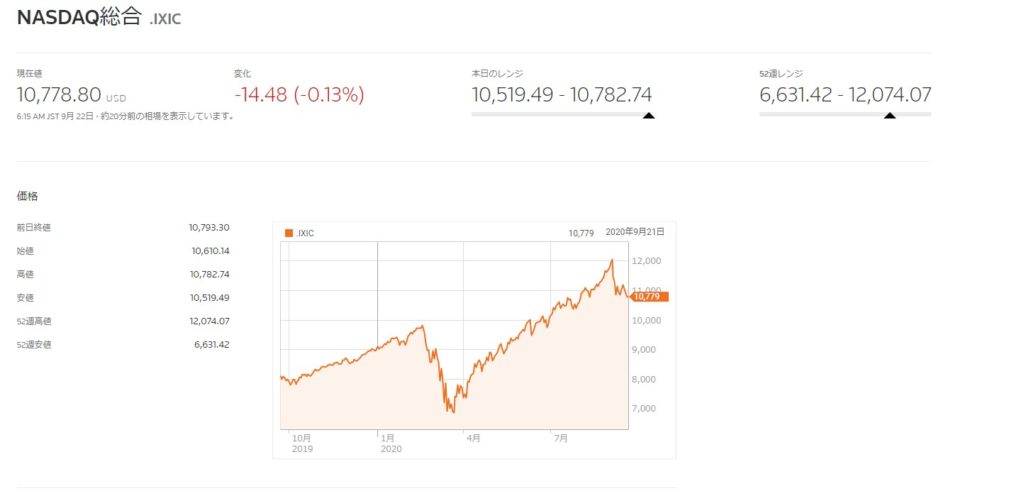
Task: Click the 52週高値 row value 12,074.07
Action: [209, 321]
